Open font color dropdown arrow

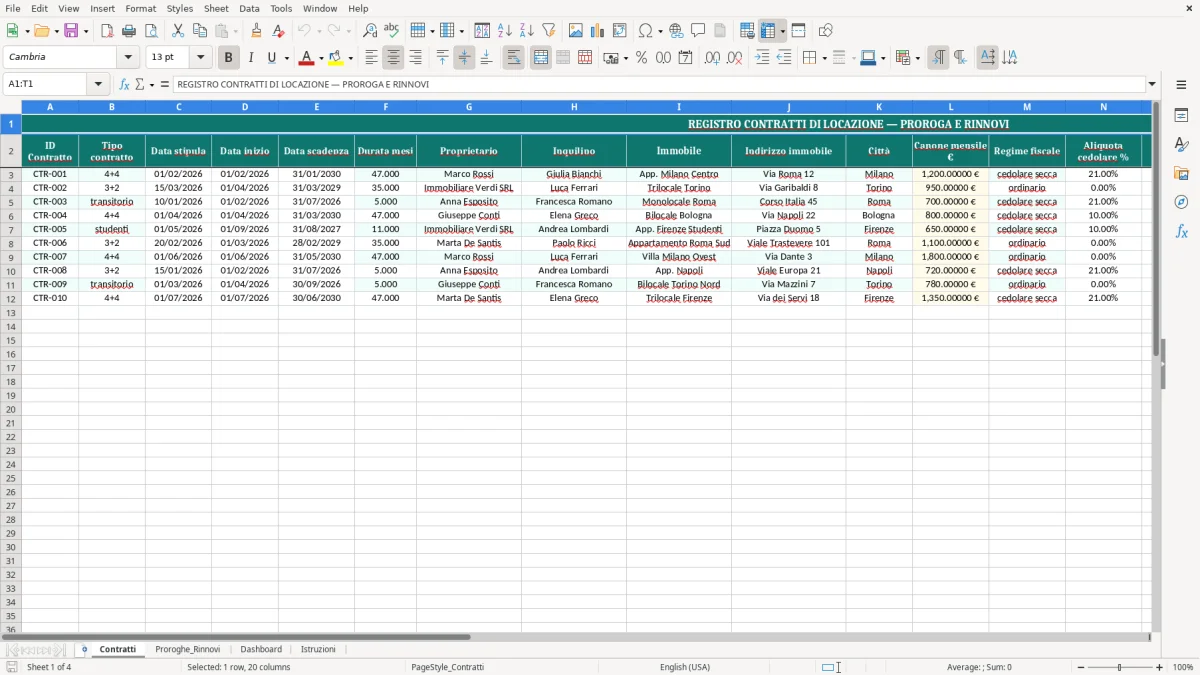point(321,58)
